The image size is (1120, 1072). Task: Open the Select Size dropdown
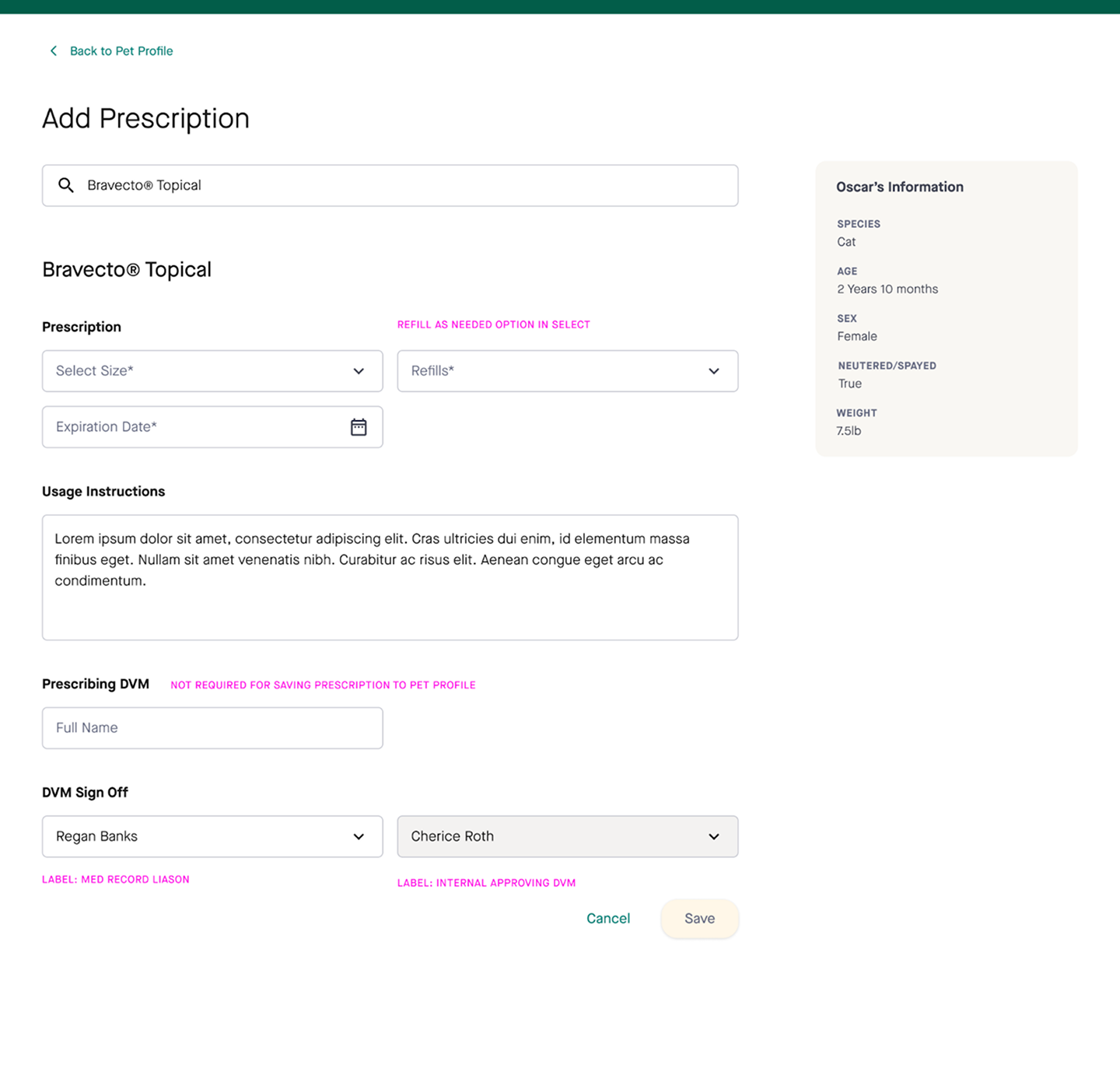coord(212,371)
